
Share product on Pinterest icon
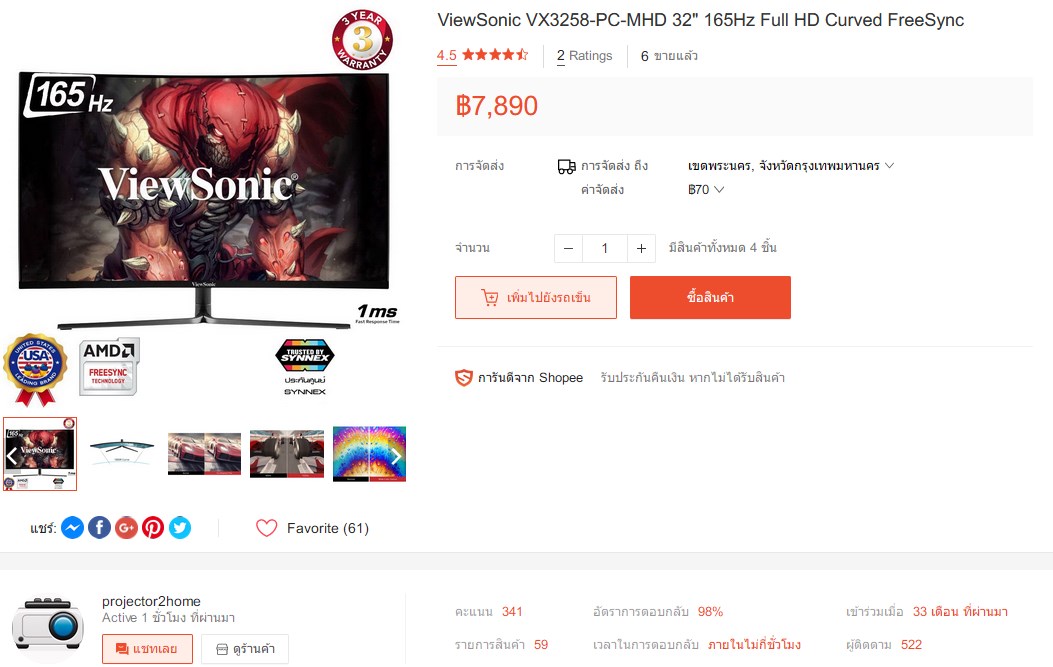[x=153, y=528]
